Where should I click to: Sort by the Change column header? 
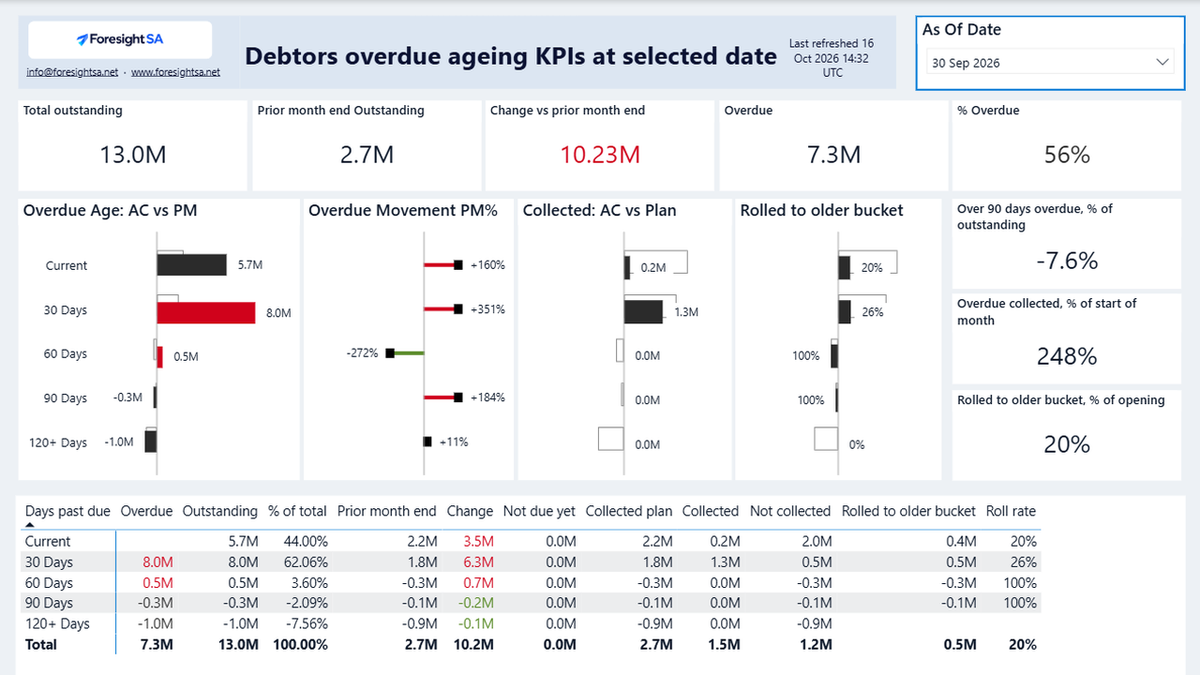point(470,511)
